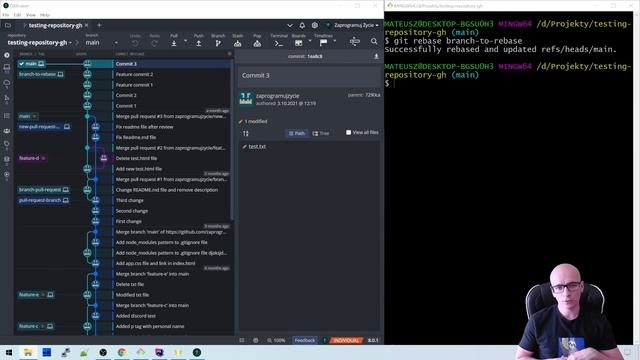Enable the View all files checkbox
Screen dimensions: 640x360
click(348, 133)
